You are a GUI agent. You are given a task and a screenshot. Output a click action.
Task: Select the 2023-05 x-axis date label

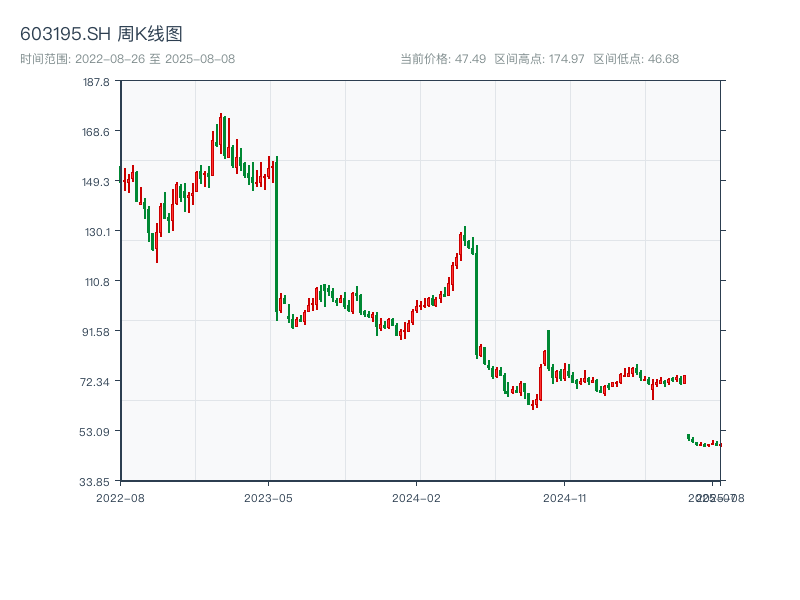pos(269,497)
